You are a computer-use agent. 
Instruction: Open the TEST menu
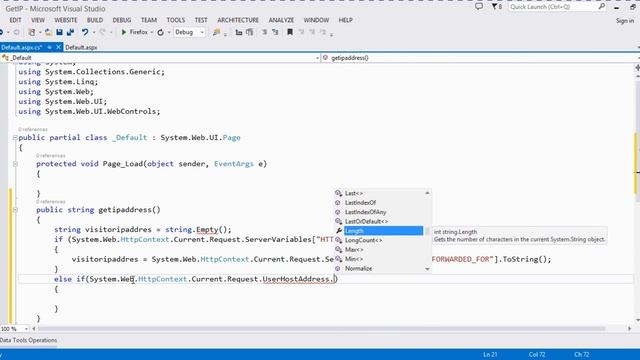pos(201,20)
